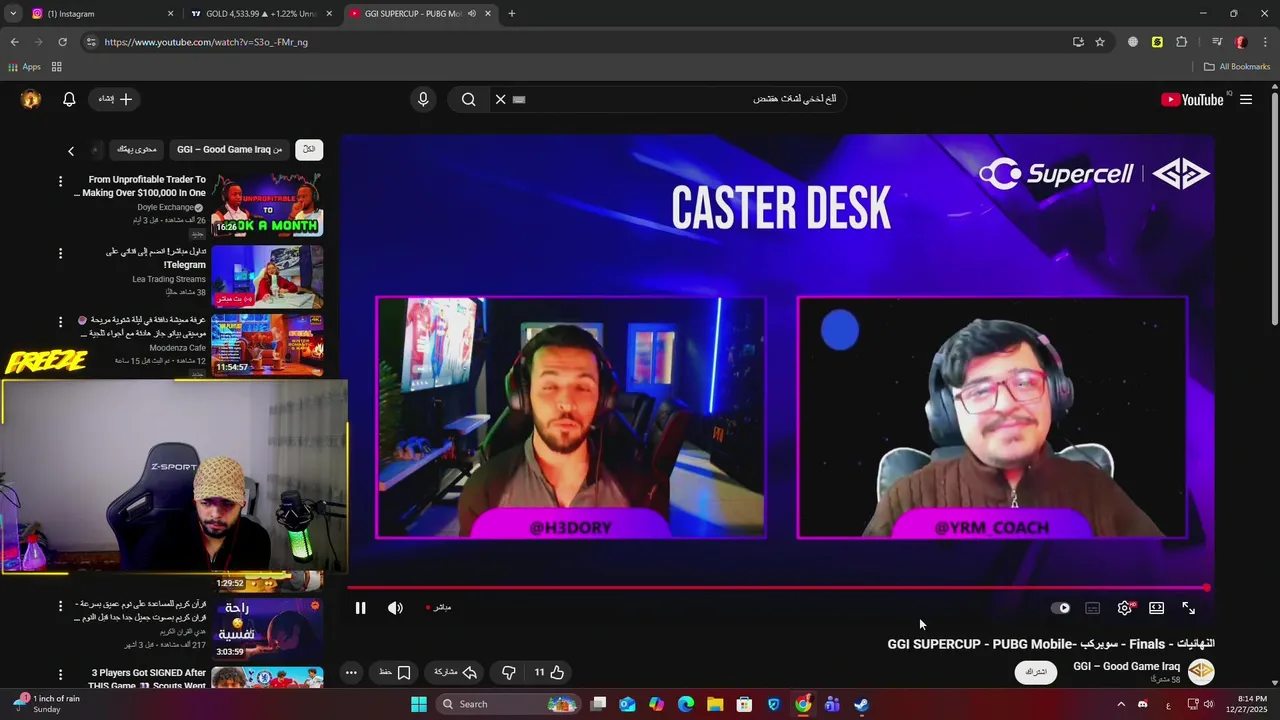Click the red live progress bar
Screen dimensions: 1280x720
click(778, 588)
